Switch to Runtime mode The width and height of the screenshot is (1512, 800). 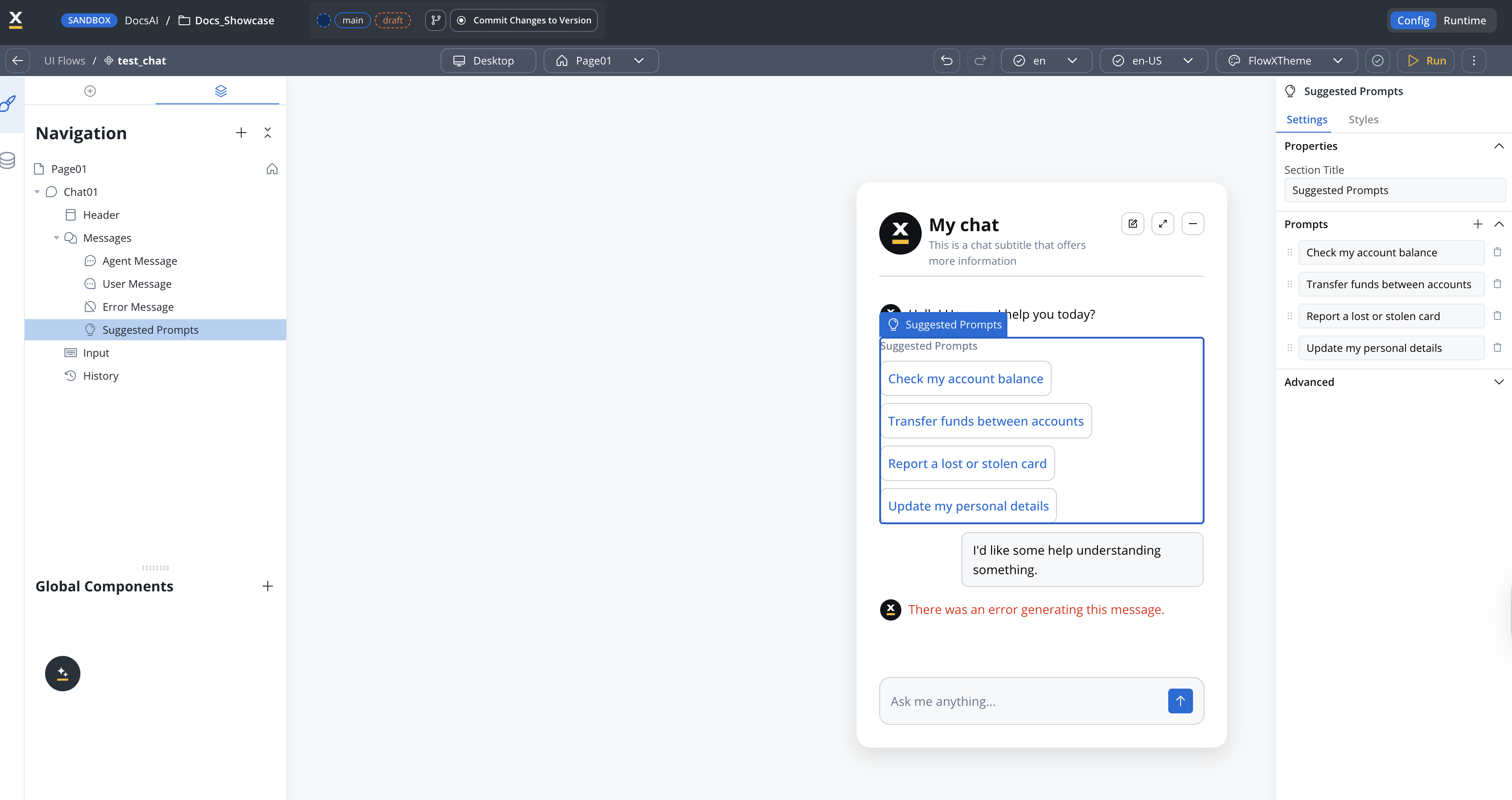coord(1464,20)
